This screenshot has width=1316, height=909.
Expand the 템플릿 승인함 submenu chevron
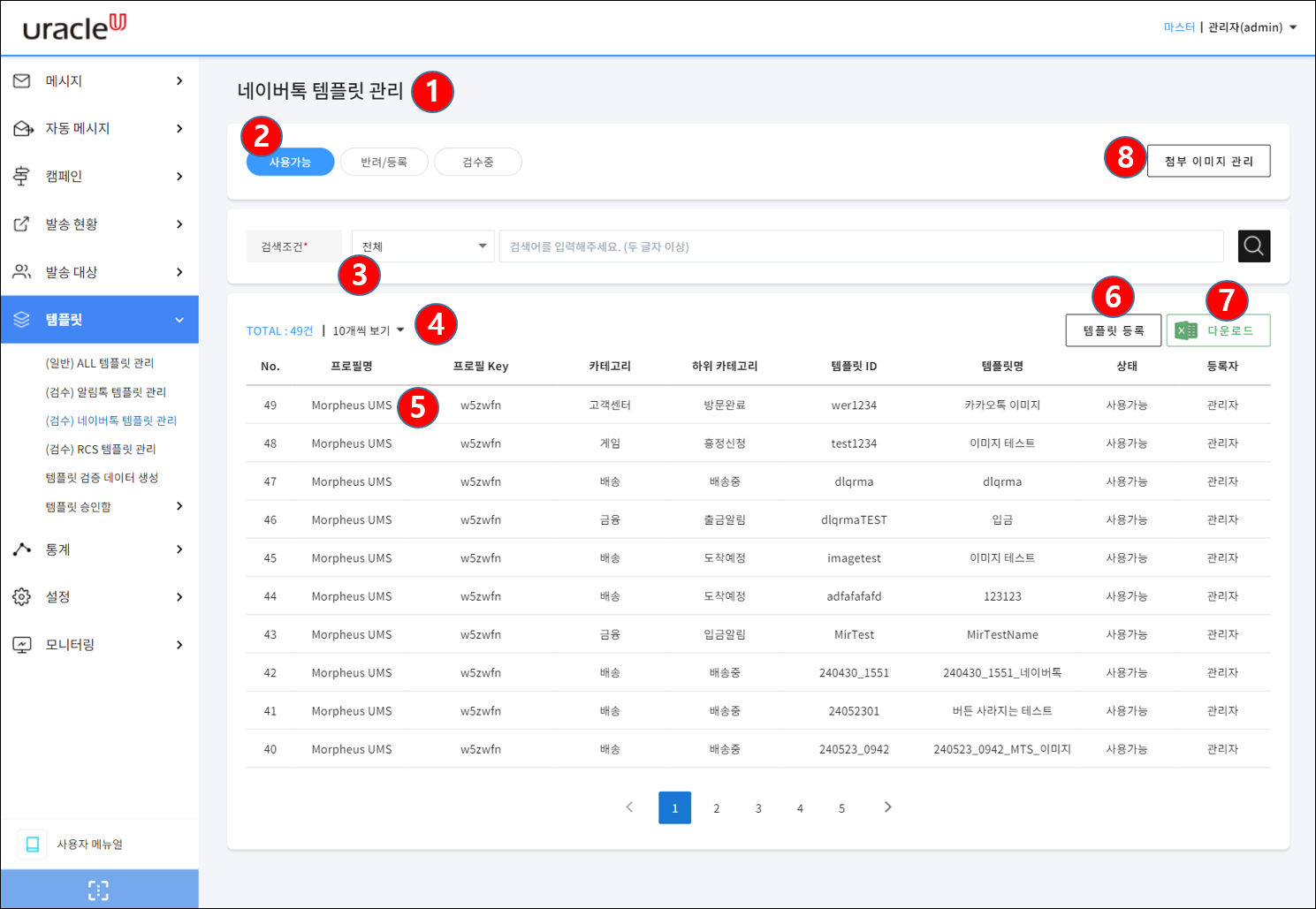click(x=179, y=506)
